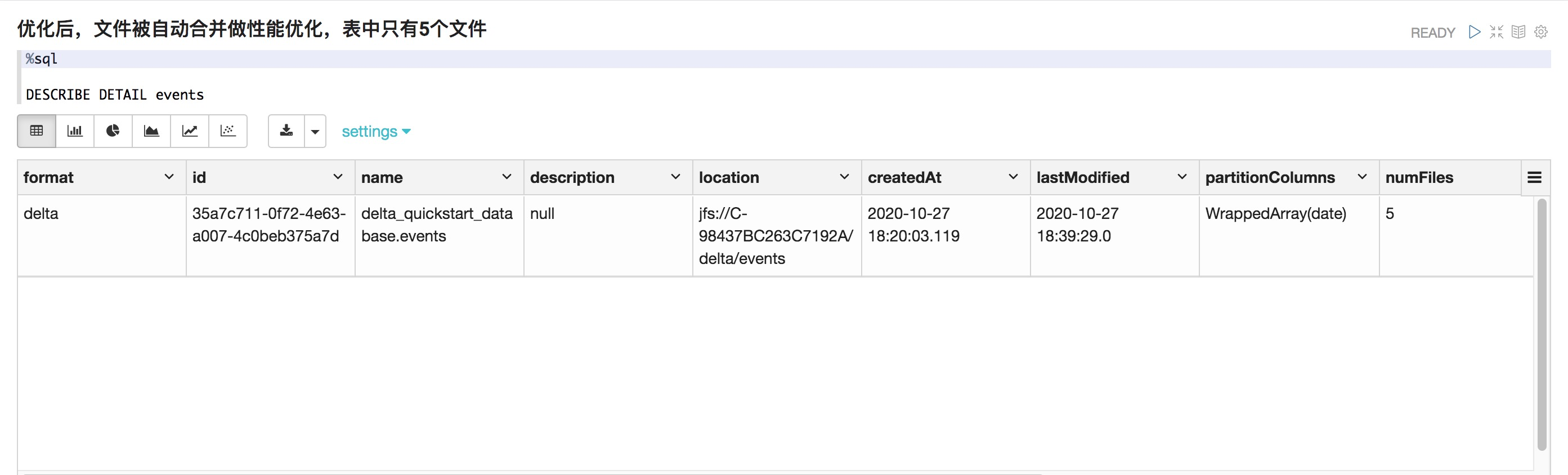Open the paragraph settings gear
Image resolution: width=1568 pixels, height=475 pixels.
point(1540,32)
